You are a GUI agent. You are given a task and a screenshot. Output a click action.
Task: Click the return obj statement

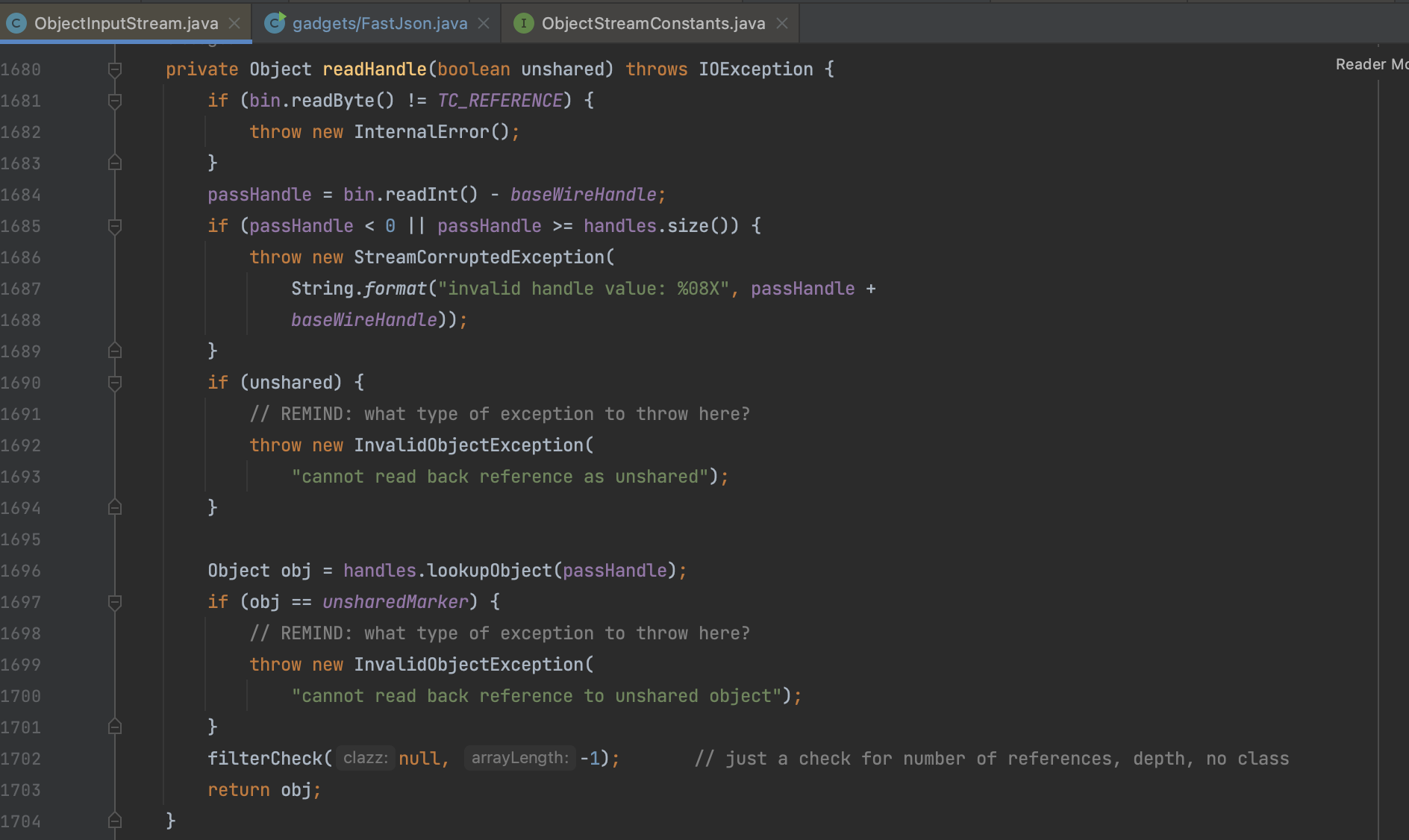pos(264,790)
